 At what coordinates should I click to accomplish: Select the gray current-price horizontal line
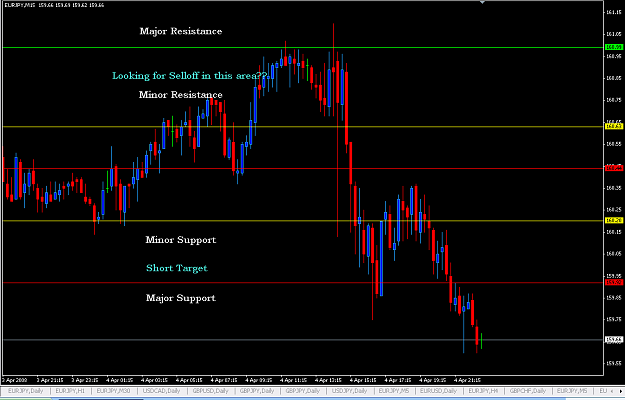pos(303,340)
